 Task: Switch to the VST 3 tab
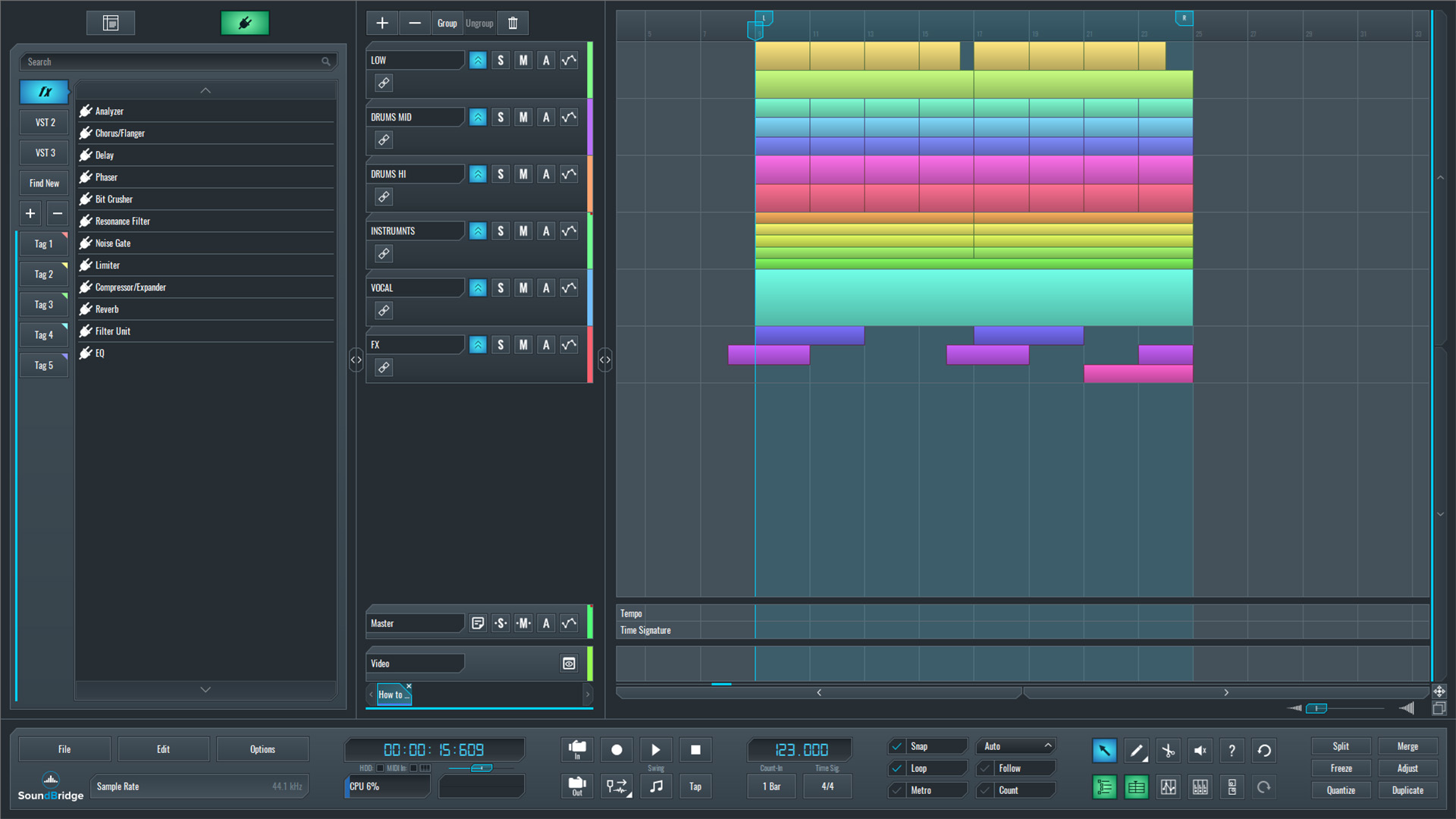pyautogui.click(x=45, y=152)
